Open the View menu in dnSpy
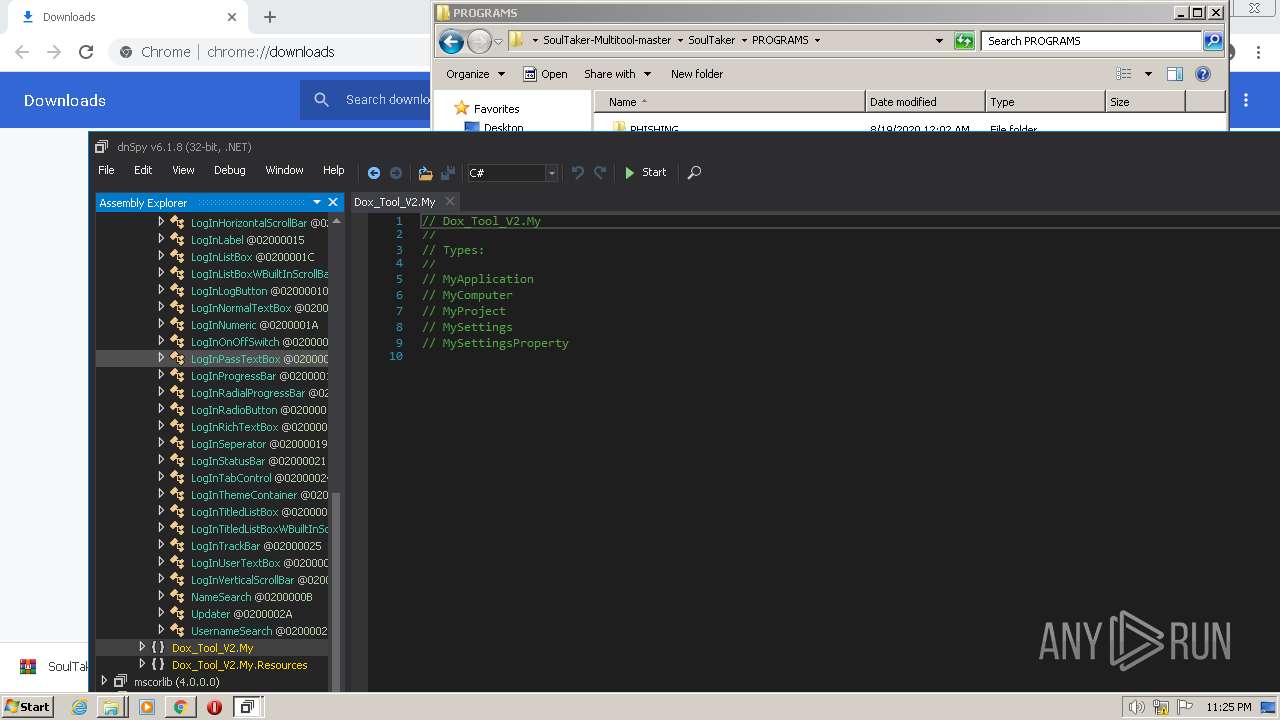1280x720 pixels. click(x=183, y=170)
